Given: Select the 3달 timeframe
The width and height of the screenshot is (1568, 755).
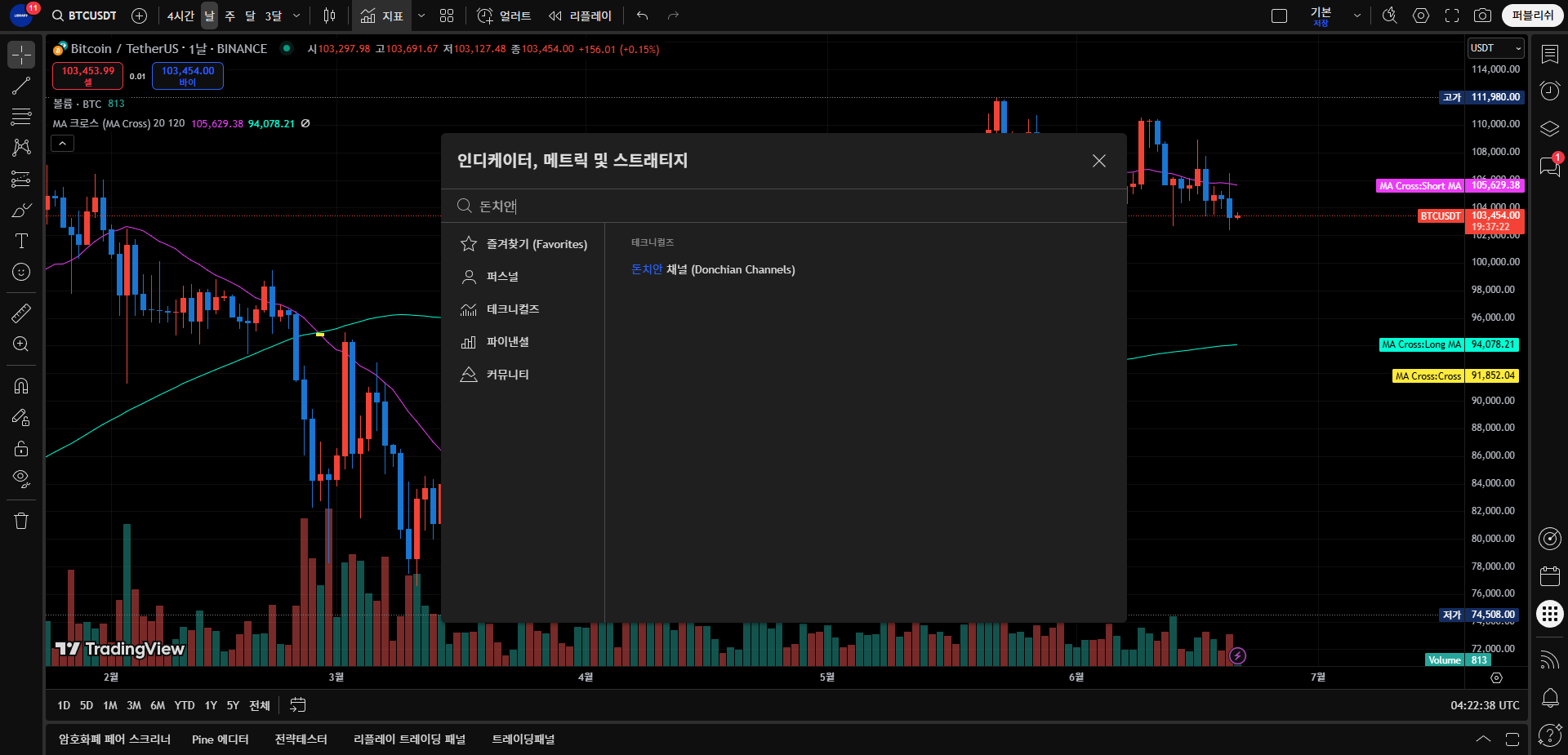Looking at the screenshot, I should pyautogui.click(x=273, y=16).
